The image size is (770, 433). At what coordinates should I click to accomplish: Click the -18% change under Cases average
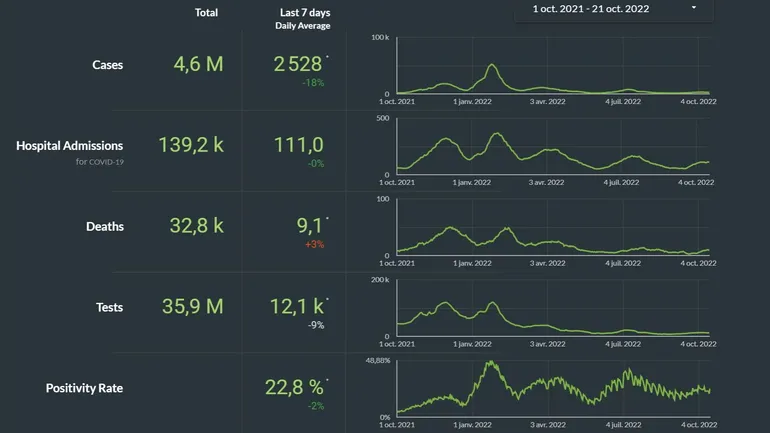pyautogui.click(x=314, y=84)
